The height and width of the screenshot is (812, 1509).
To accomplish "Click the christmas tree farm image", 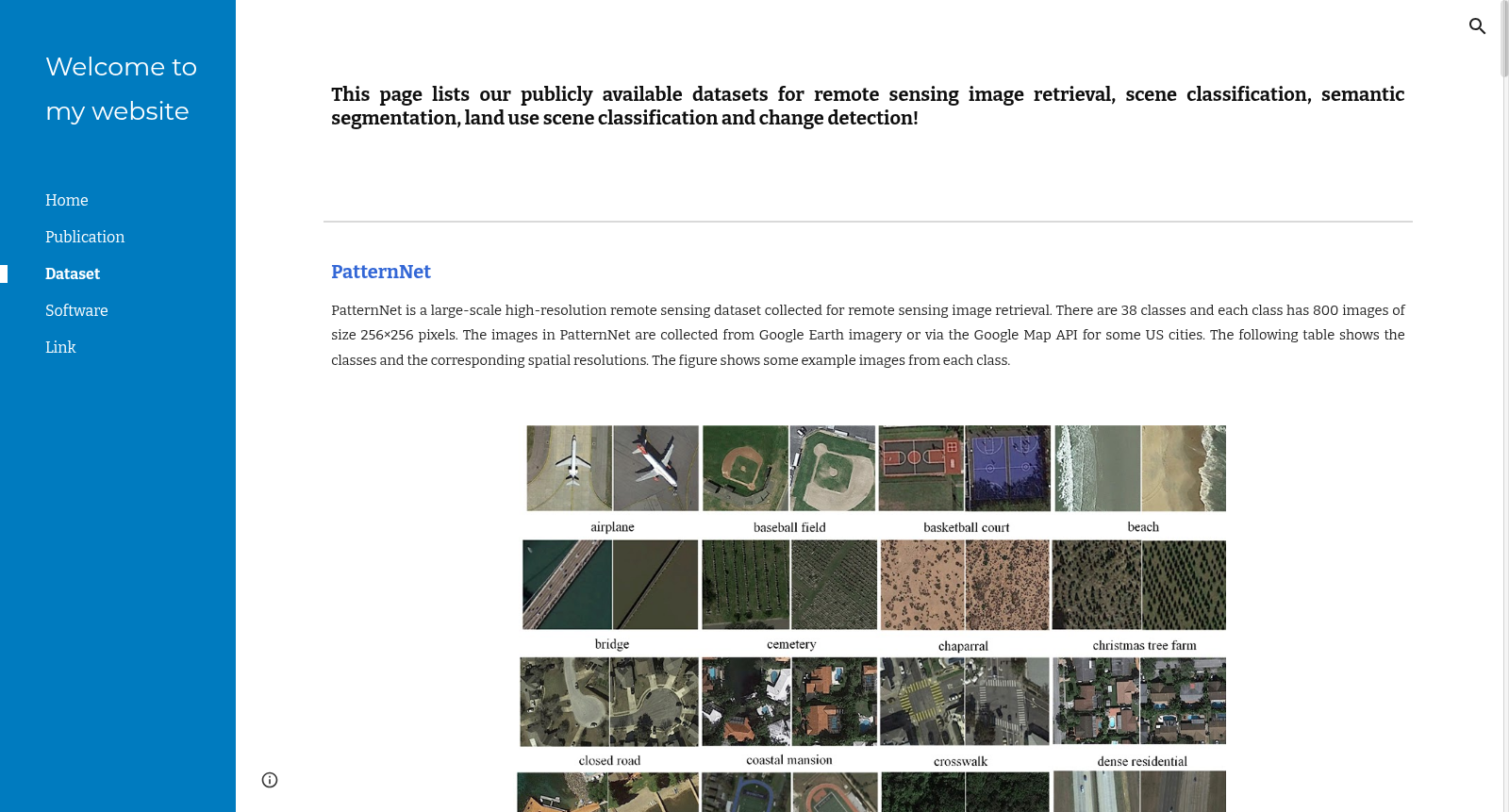I will pyautogui.click(x=1139, y=585).
